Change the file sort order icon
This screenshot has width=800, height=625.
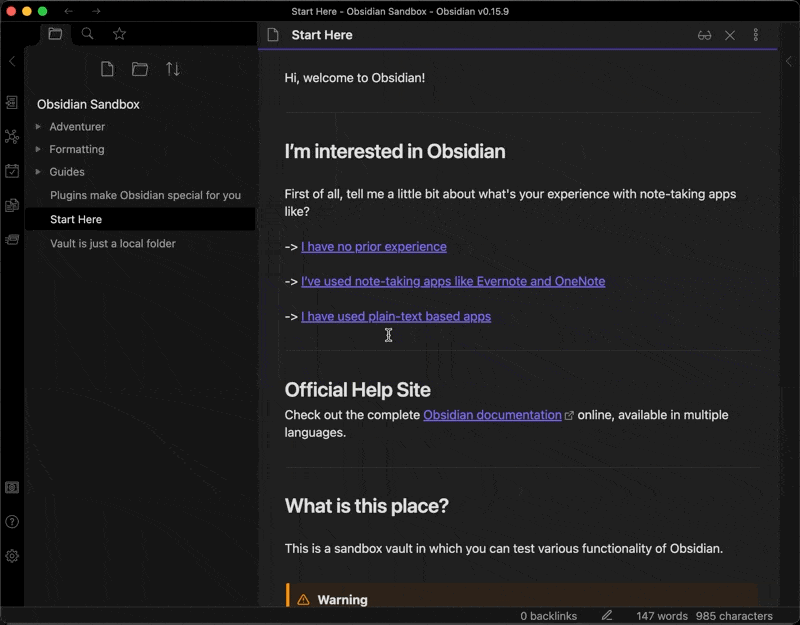173,69
